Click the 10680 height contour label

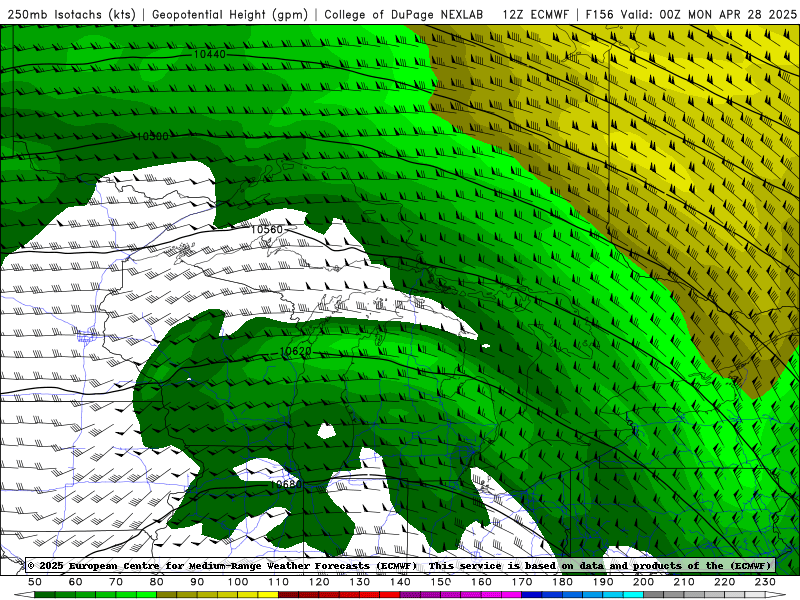(x=286, y=484)
